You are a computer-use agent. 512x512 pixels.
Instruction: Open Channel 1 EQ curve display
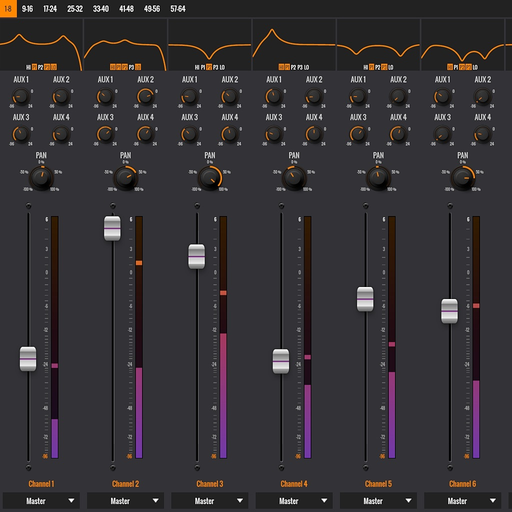click(41, 44)
